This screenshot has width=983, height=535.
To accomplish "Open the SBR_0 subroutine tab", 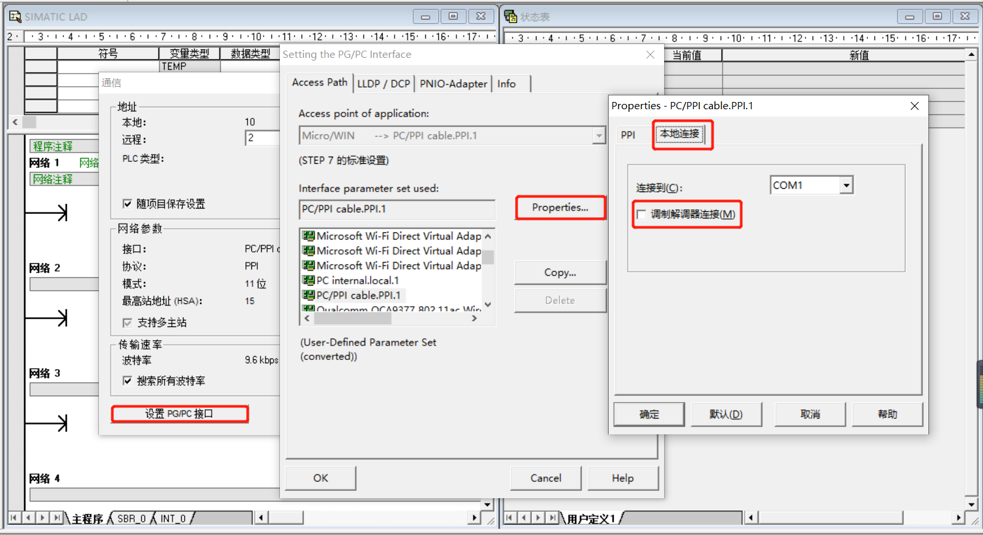I will point(132,519).
